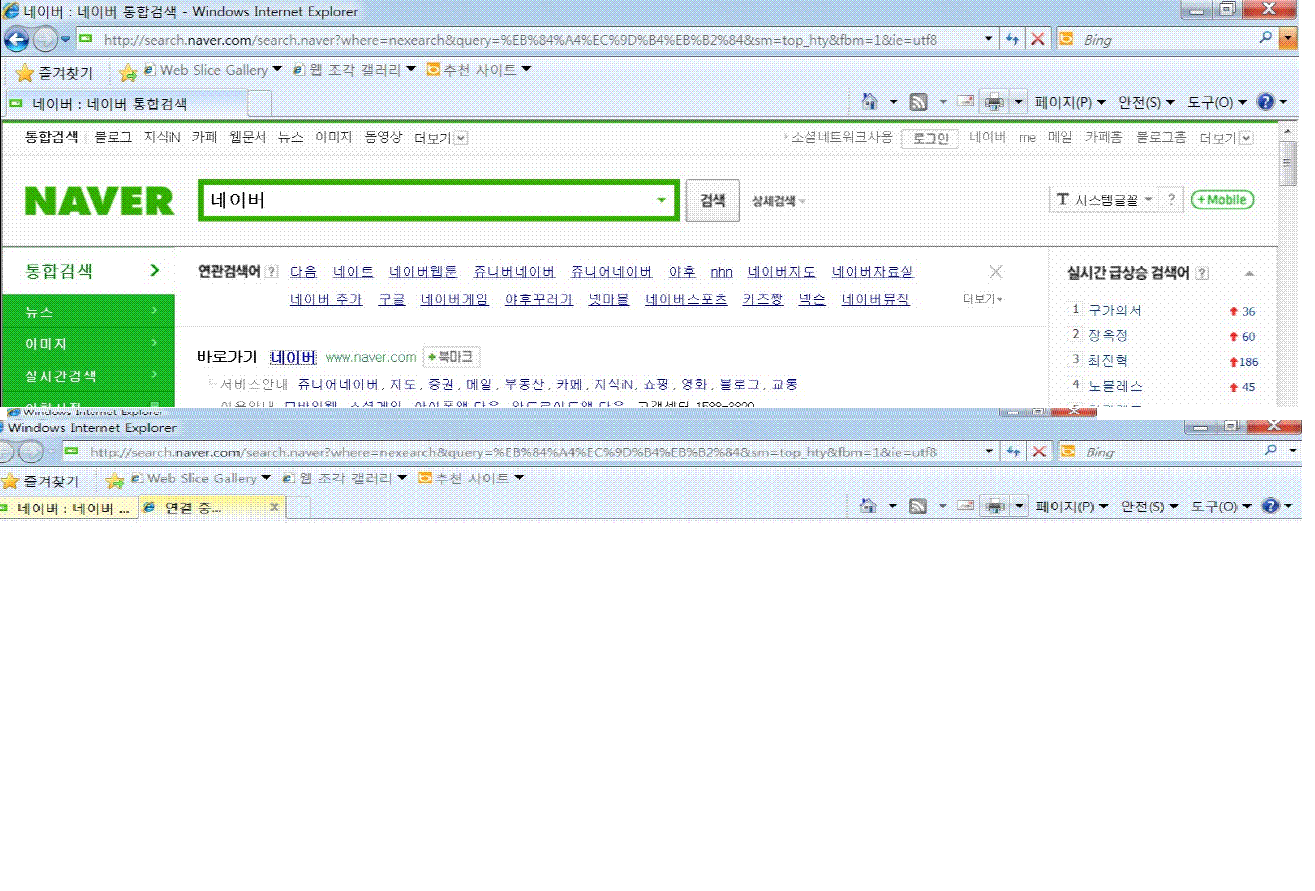Click RSS feeds icon in lower IE window
Screen dimensions: 1315x891
click(x=917, y=507)
